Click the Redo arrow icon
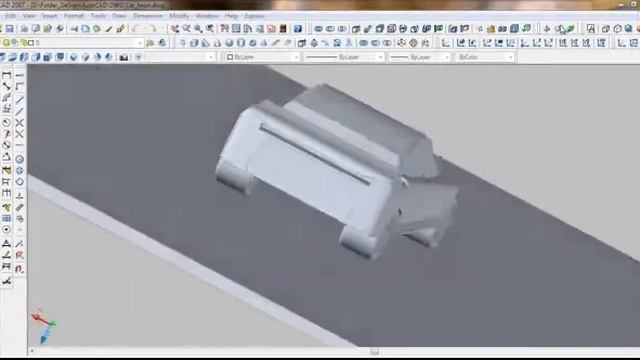The height and width of the screenshot is (360, 640). [152, 29]
